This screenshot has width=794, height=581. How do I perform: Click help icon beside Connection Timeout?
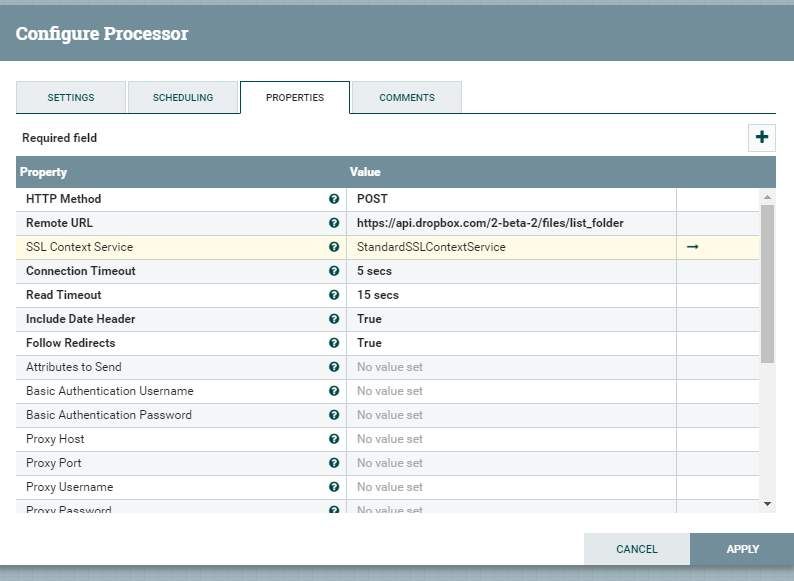334,271
